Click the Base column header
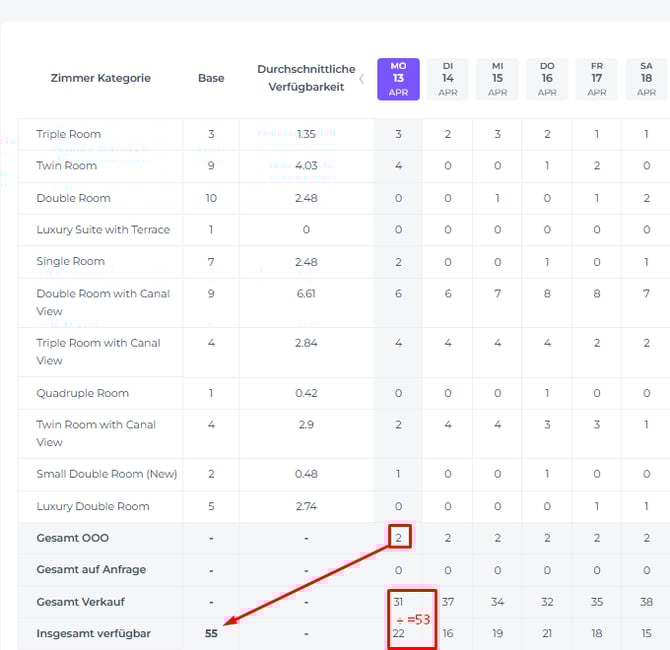 [211, 78]
